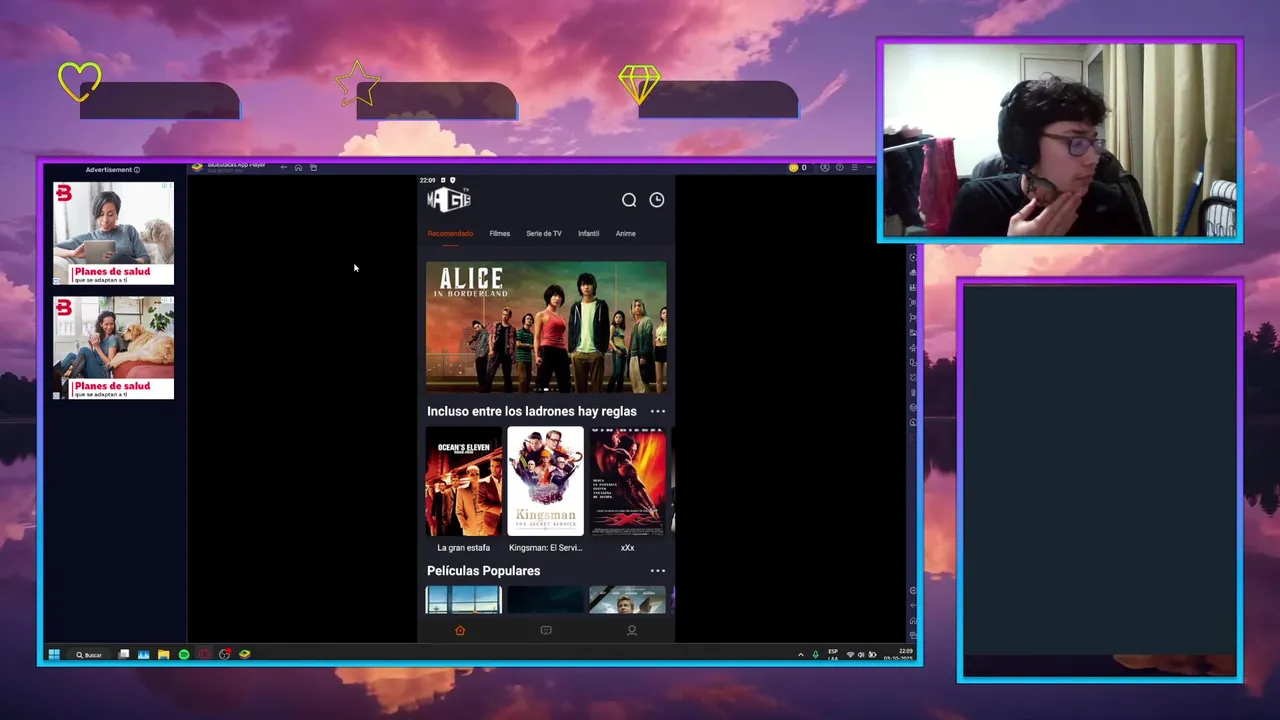This screenshot has height=720, width=1280.
Task: Open the first 'Planes de salud' ad
Action: pos(113,233)
